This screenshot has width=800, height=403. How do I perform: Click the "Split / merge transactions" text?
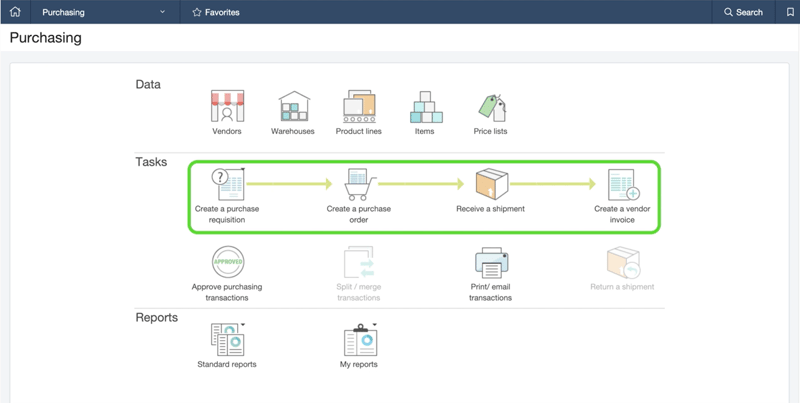pos(359,292)
